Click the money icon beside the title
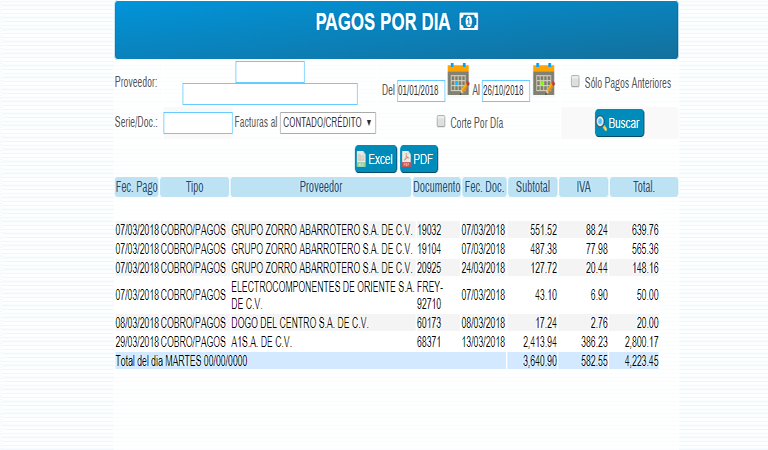 click(468, 22)
